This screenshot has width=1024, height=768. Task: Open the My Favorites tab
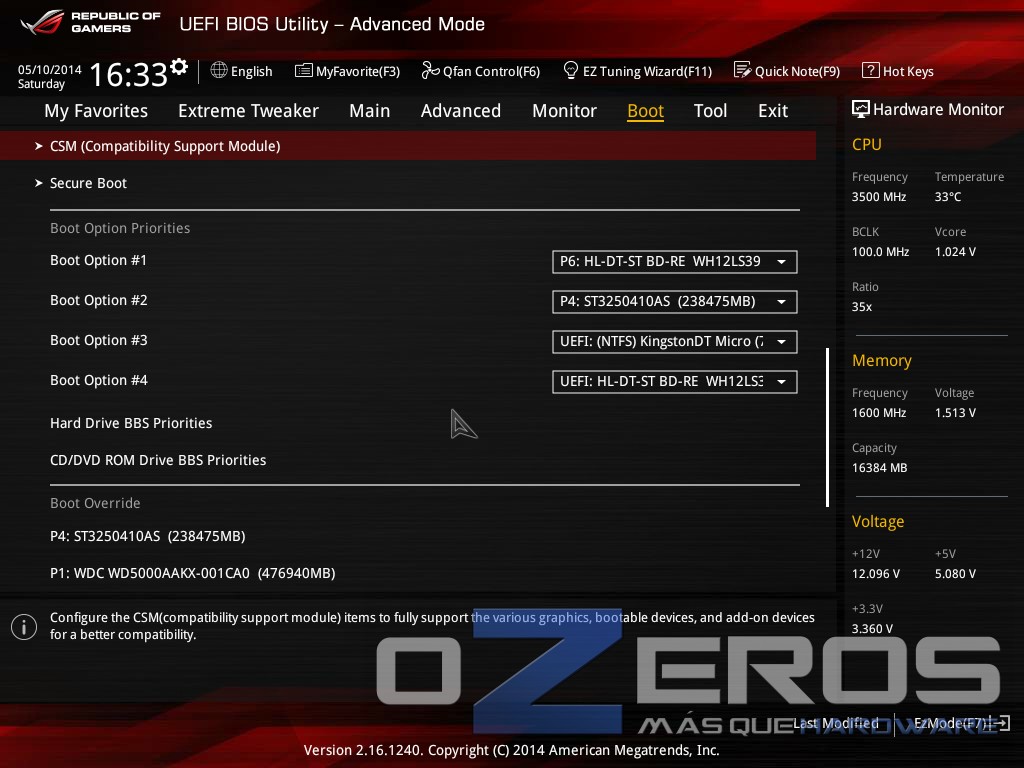[x=96, y=111]
